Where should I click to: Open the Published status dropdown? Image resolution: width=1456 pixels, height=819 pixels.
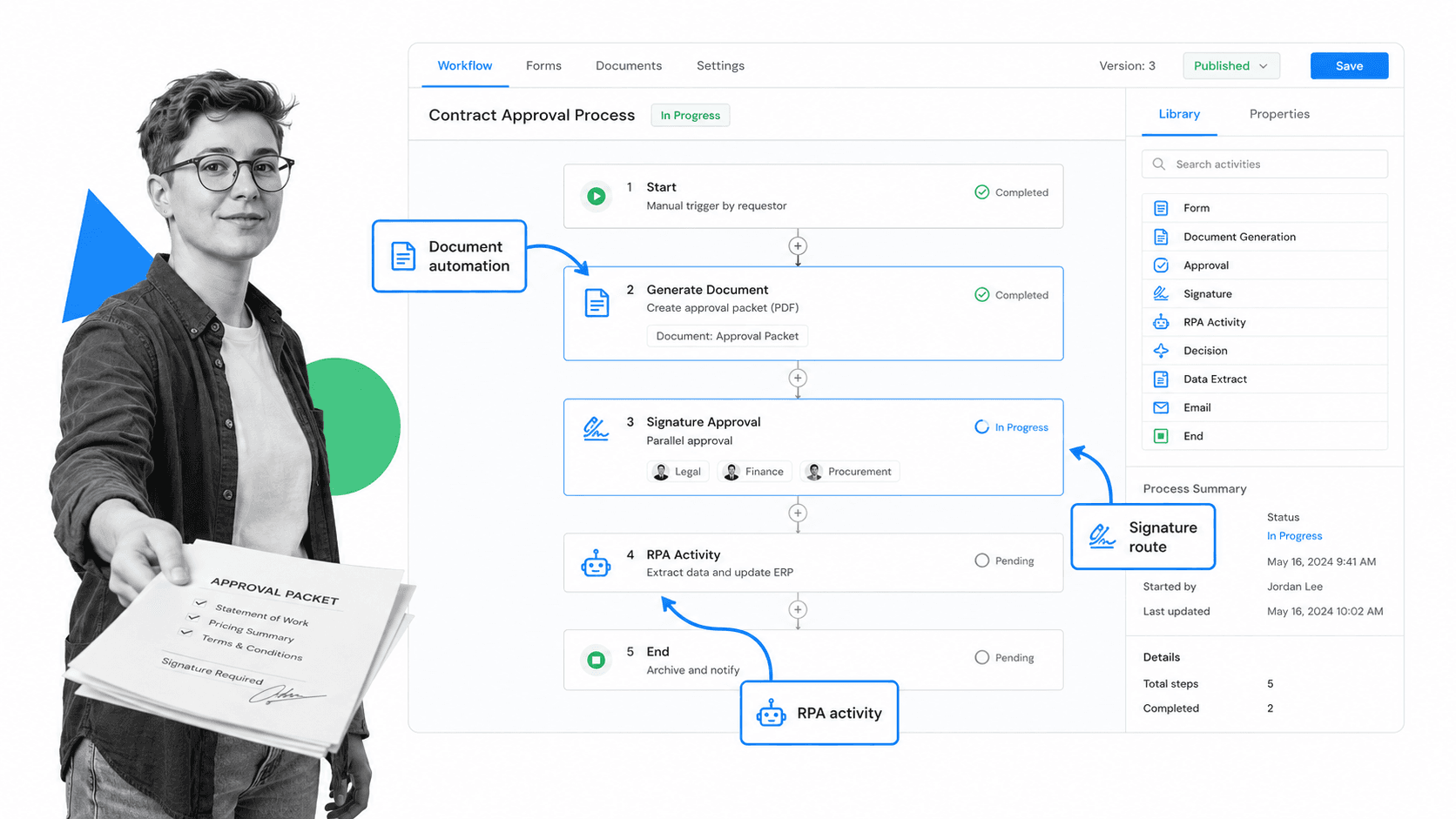click(x=1230, y=66)
